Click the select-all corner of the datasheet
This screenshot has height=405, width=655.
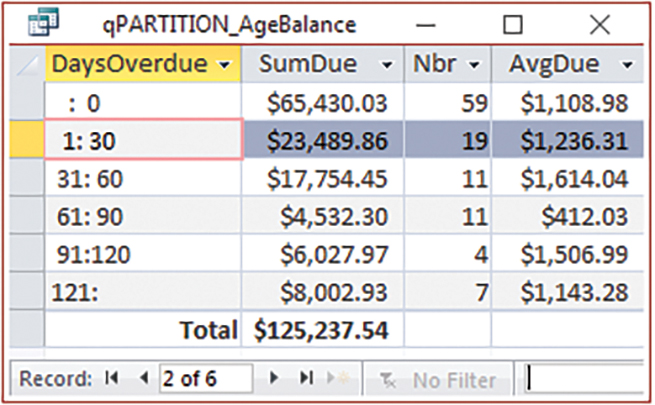tap(23, 65)
